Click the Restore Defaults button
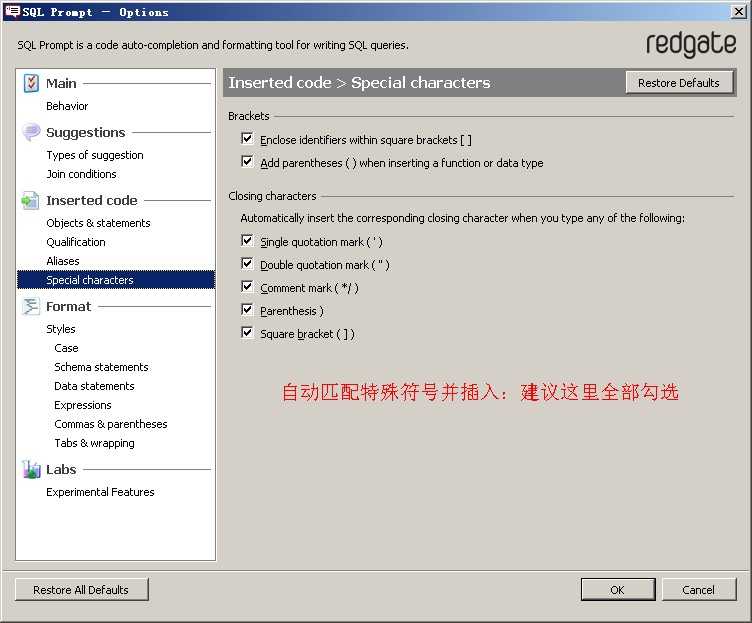 coord(679,82)
